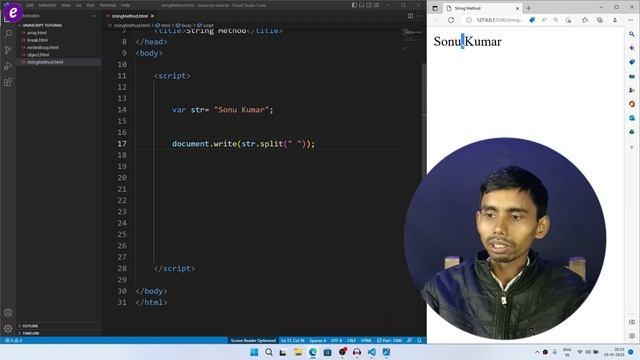This screenshot has width=640, height=360.
Task: Toggle the secondary side bar layout button
Action: pos(369,5)
